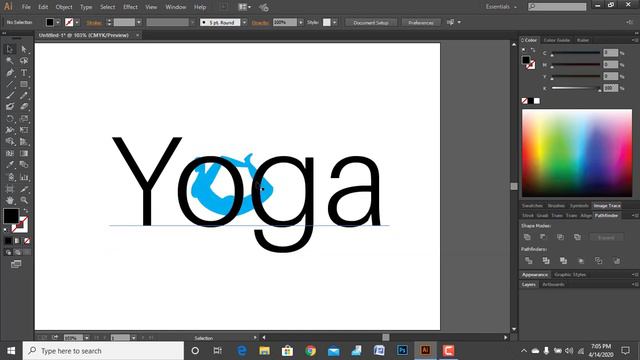Click the Unite shape mode icon
640x360 pixels.
click(x=527, y=237)
